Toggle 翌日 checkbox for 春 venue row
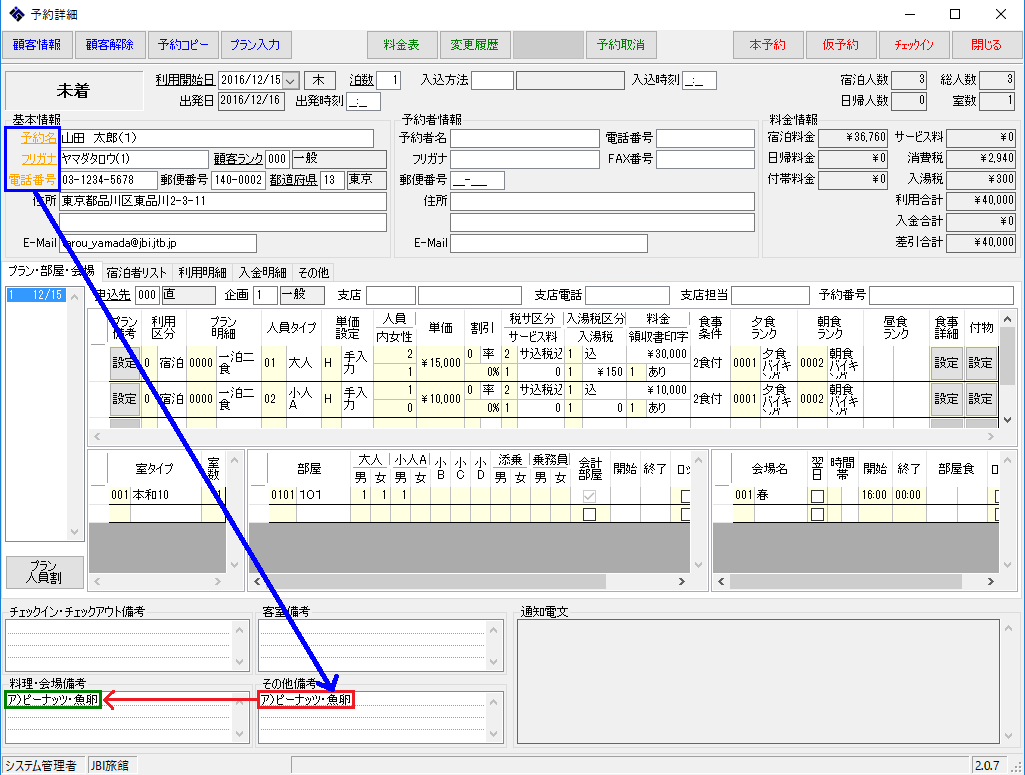The image size is (1025, 775). (817, 496)
